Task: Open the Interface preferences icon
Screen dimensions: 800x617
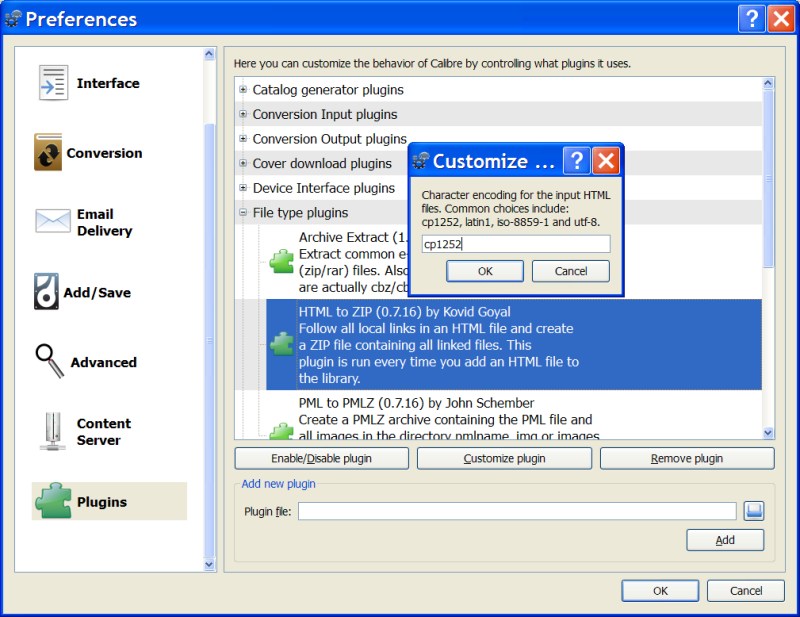Action: click(53, 83)
